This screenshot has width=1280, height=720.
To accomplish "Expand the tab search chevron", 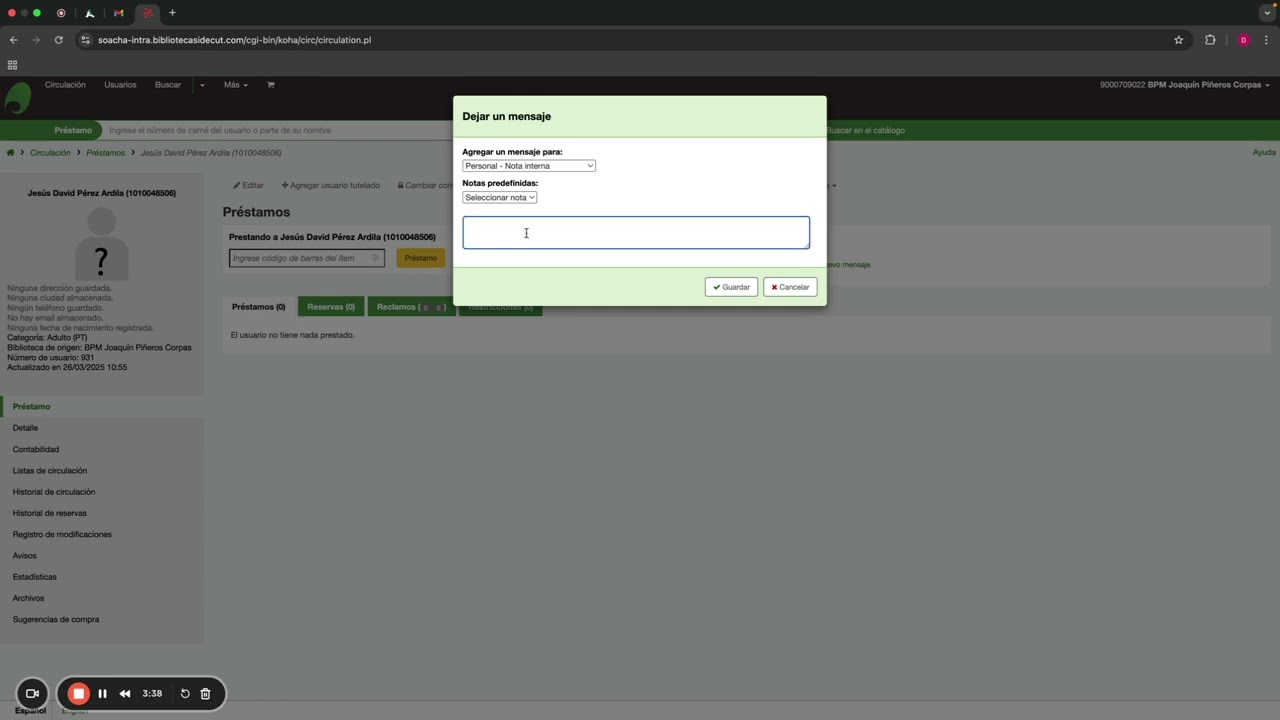I will click(x=1267, y=13).
